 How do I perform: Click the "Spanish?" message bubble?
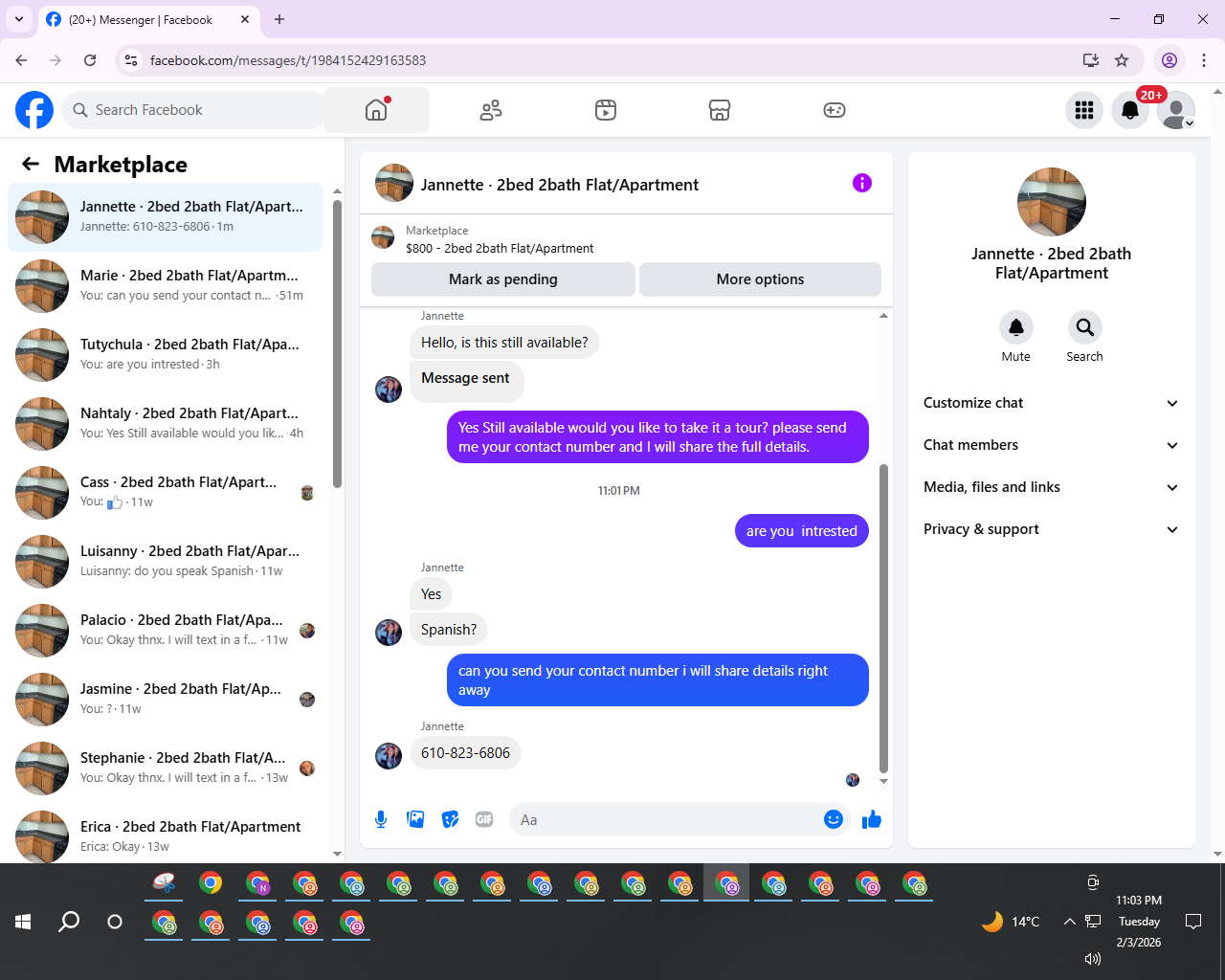(449, 630)
